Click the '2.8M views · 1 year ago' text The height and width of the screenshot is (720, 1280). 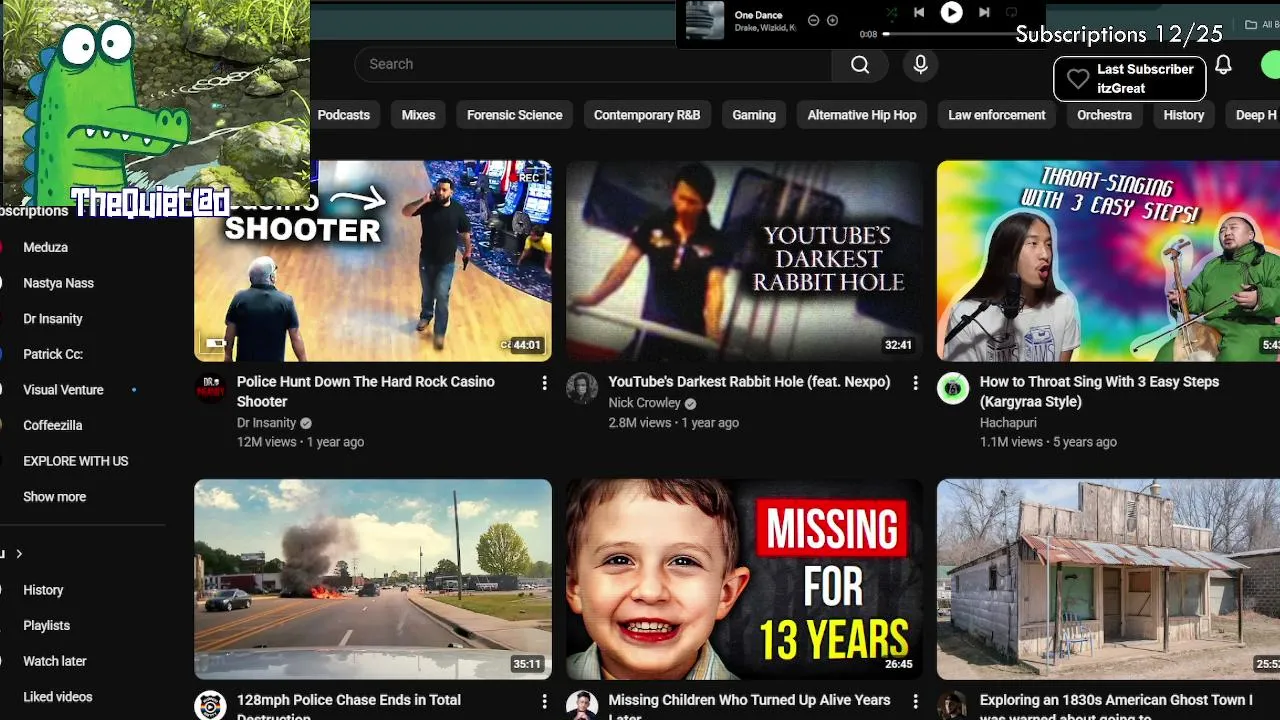[673, 423]
